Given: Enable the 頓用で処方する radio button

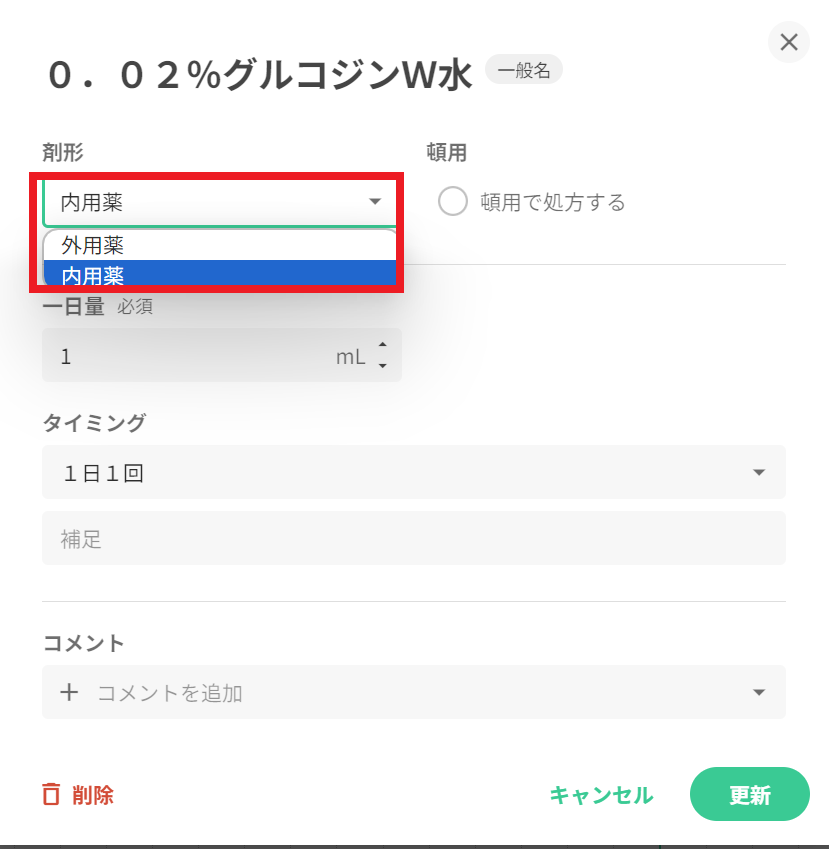Looking at the screenshot, I should pyautogui.click(x=453, y=202).
